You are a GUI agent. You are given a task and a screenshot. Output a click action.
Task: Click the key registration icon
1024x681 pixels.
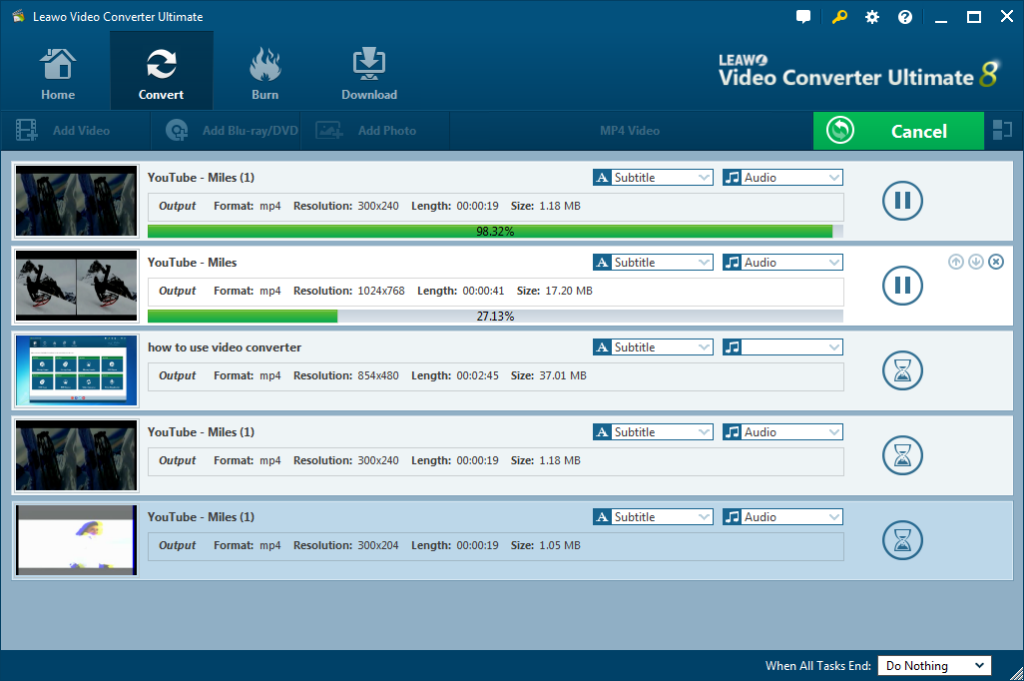click(839, 17)
